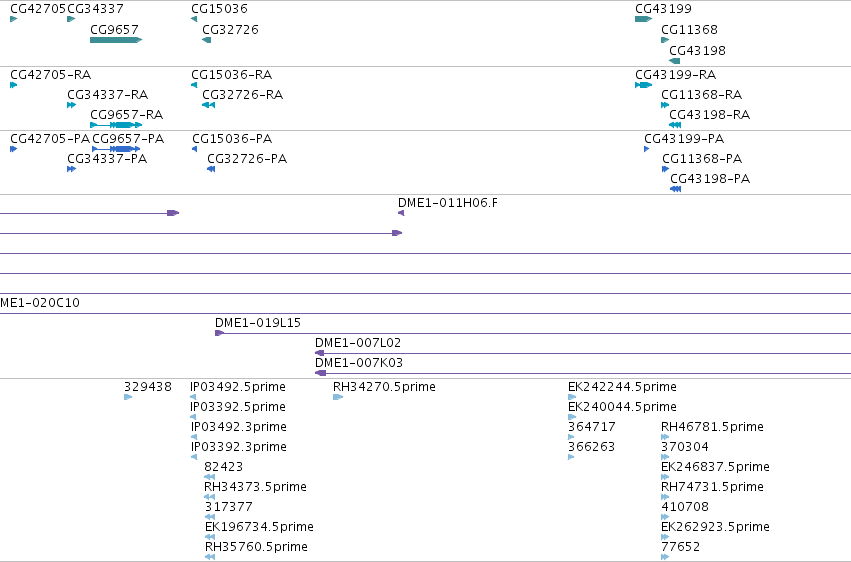Click the CG11368 gene label
The image size is (851, 562).
689,29
